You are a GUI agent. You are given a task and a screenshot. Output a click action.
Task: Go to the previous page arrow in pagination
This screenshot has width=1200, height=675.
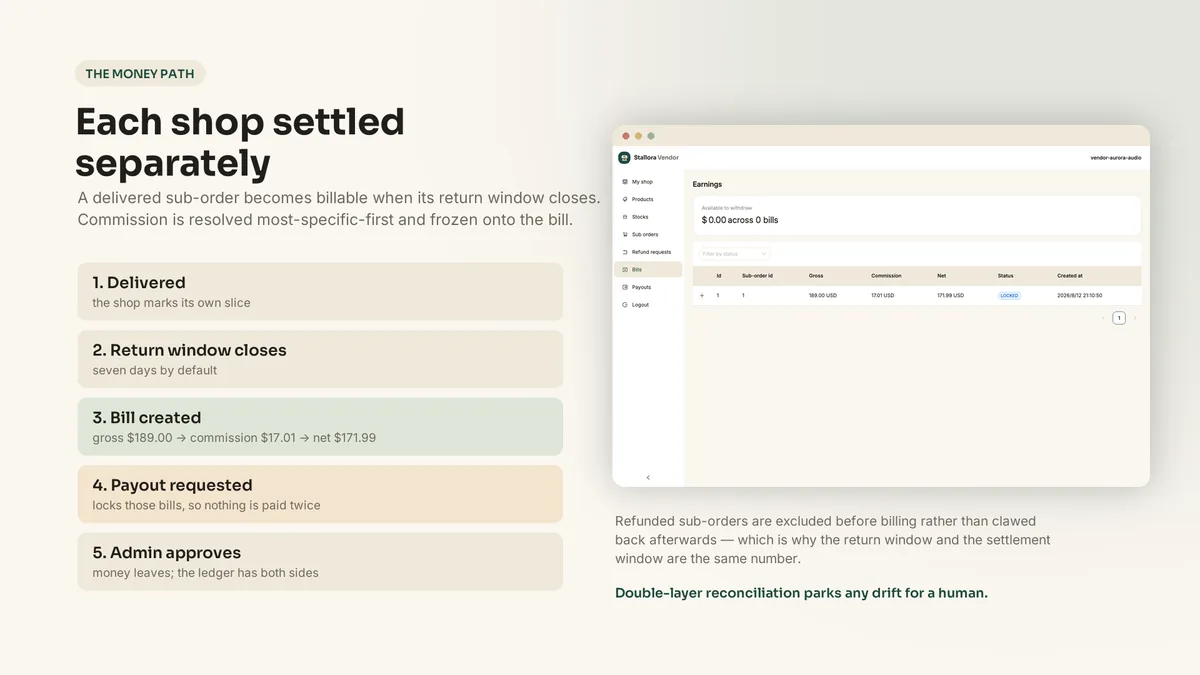coord(1103,318)
